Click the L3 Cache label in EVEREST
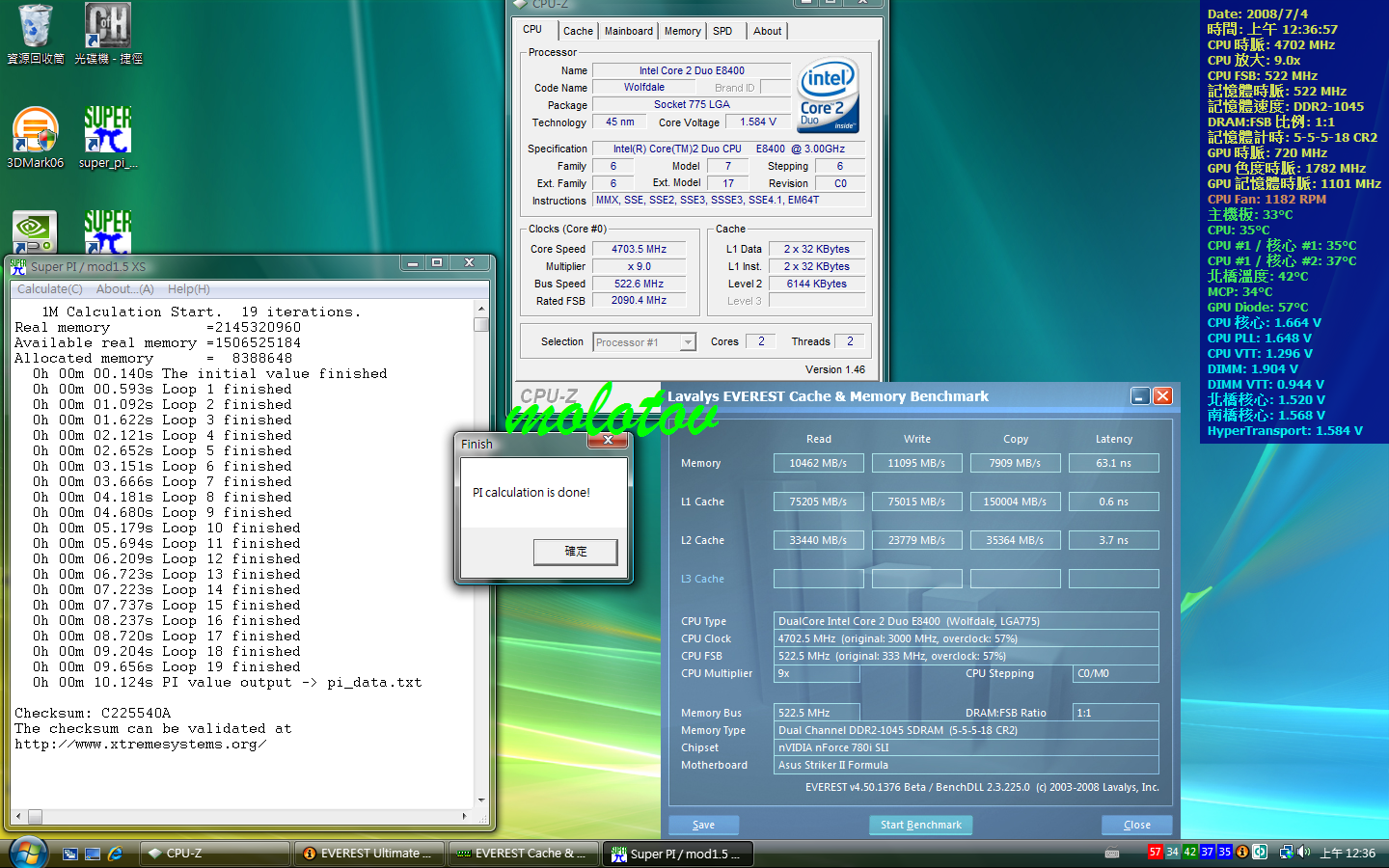The width and height of the screenshot is (1389, 868). (702, 579)
